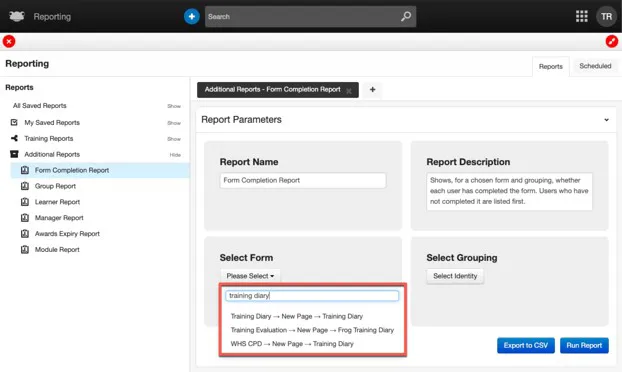
Task: Click the Training Reports share icon
Action: point(14,138)
